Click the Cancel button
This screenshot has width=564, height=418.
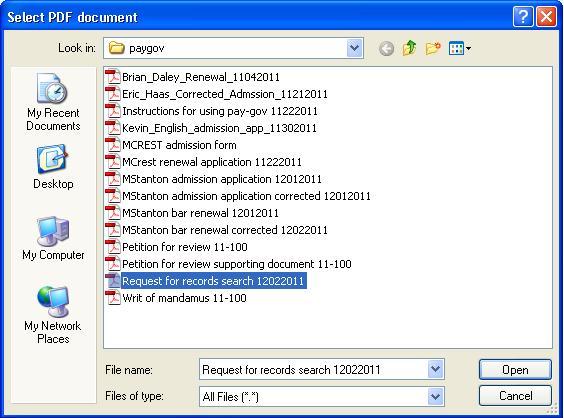515,396
